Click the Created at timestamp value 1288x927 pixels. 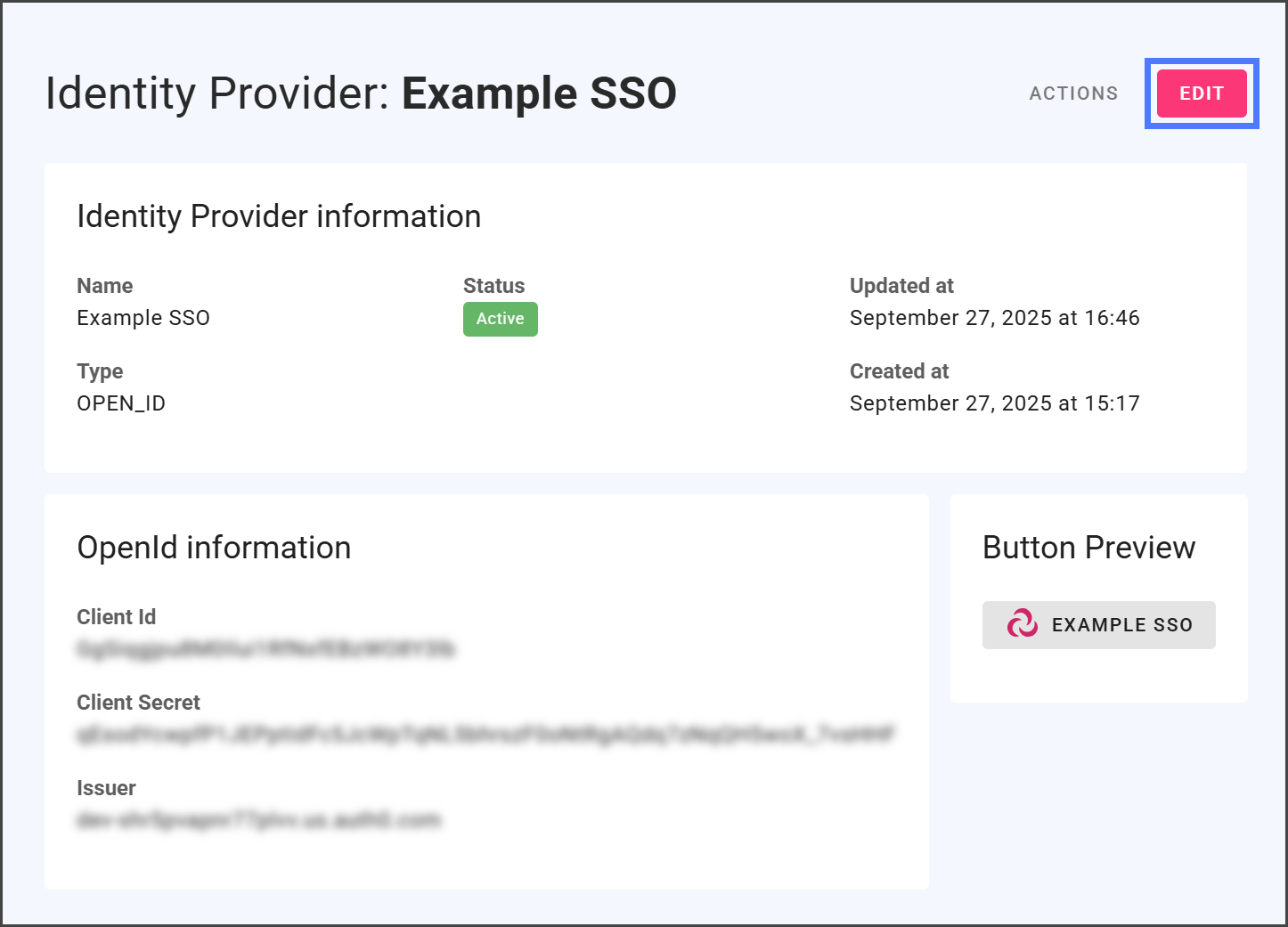[994, 403]
